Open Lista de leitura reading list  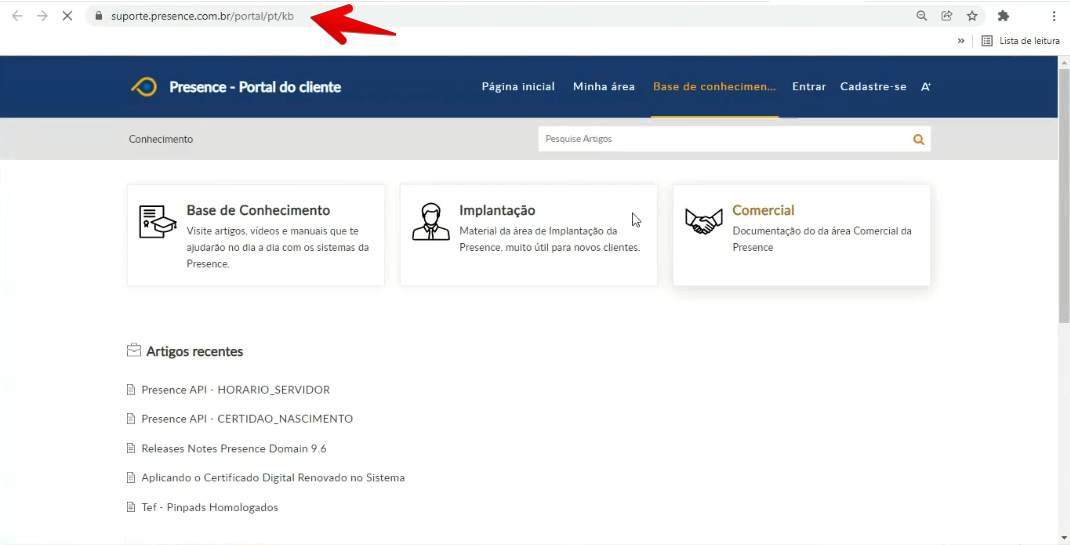(x=1021, y=41)
